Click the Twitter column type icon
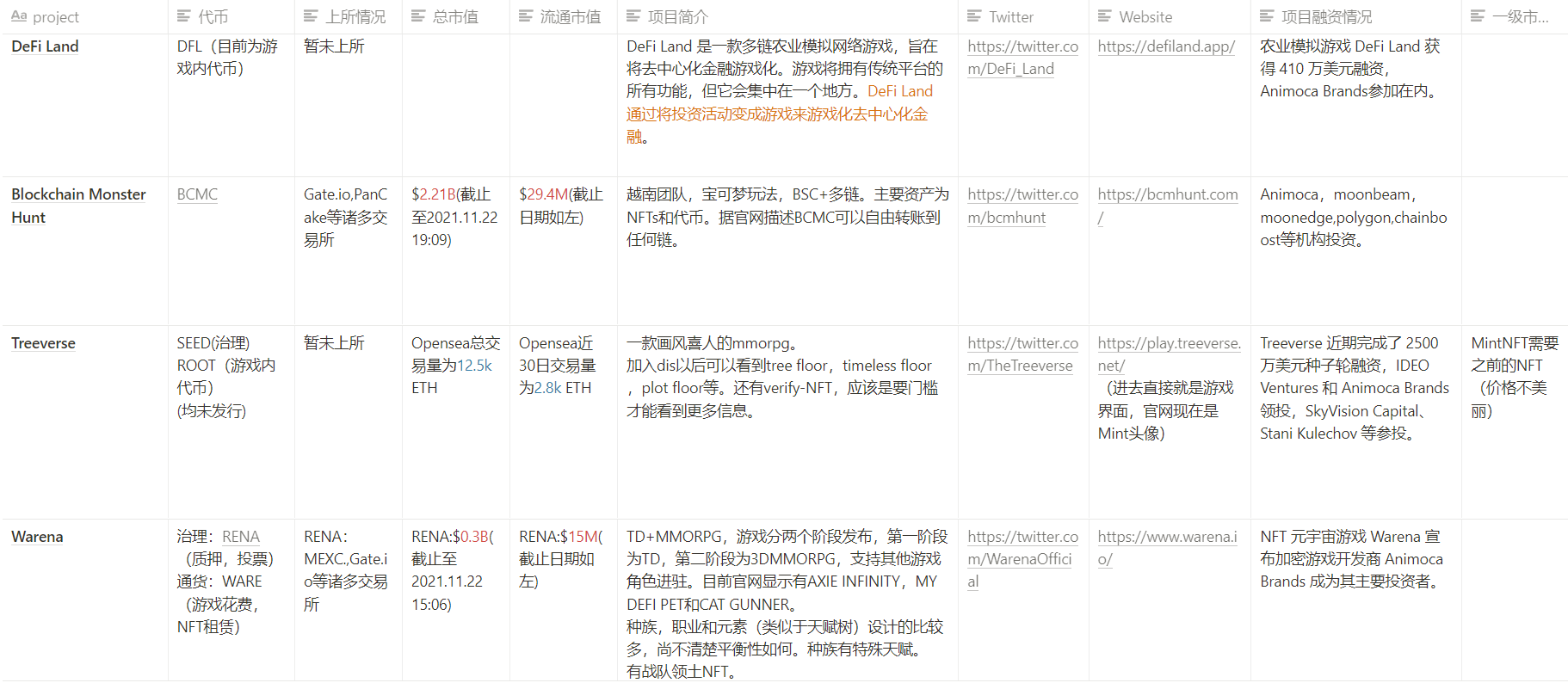 [x=974, y=16]
